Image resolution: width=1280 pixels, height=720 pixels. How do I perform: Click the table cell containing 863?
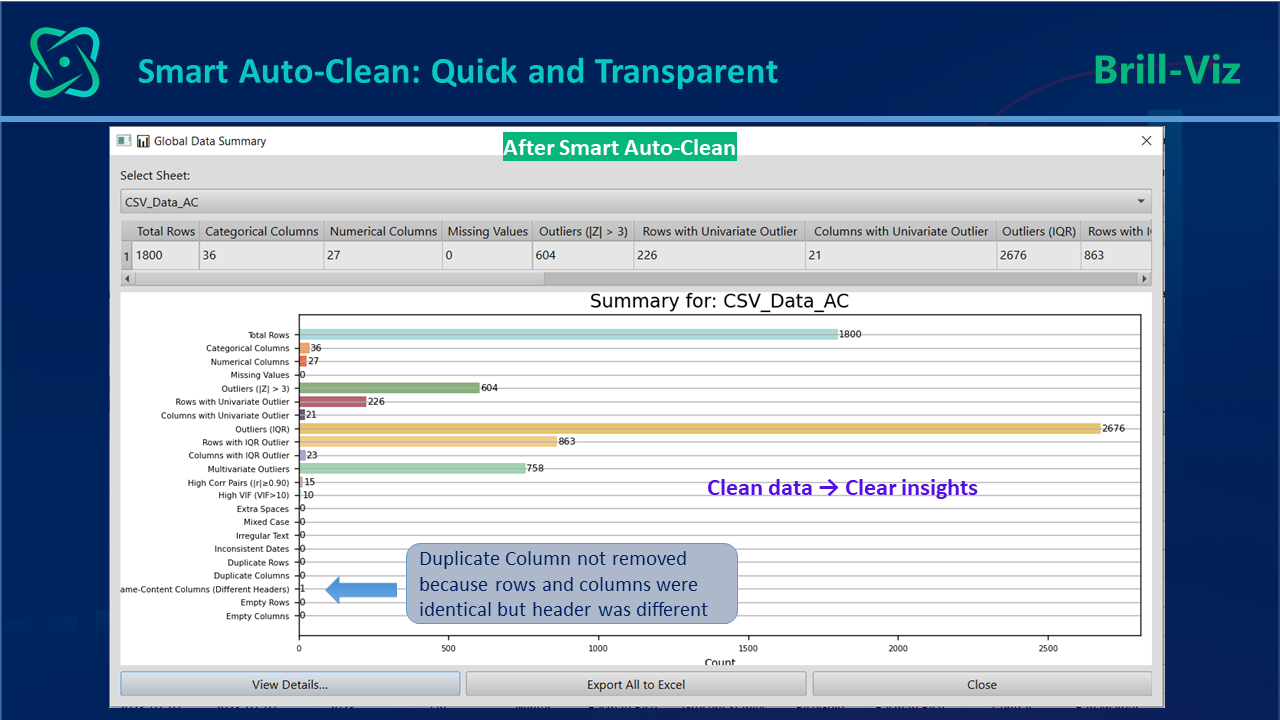[1116, 255]
